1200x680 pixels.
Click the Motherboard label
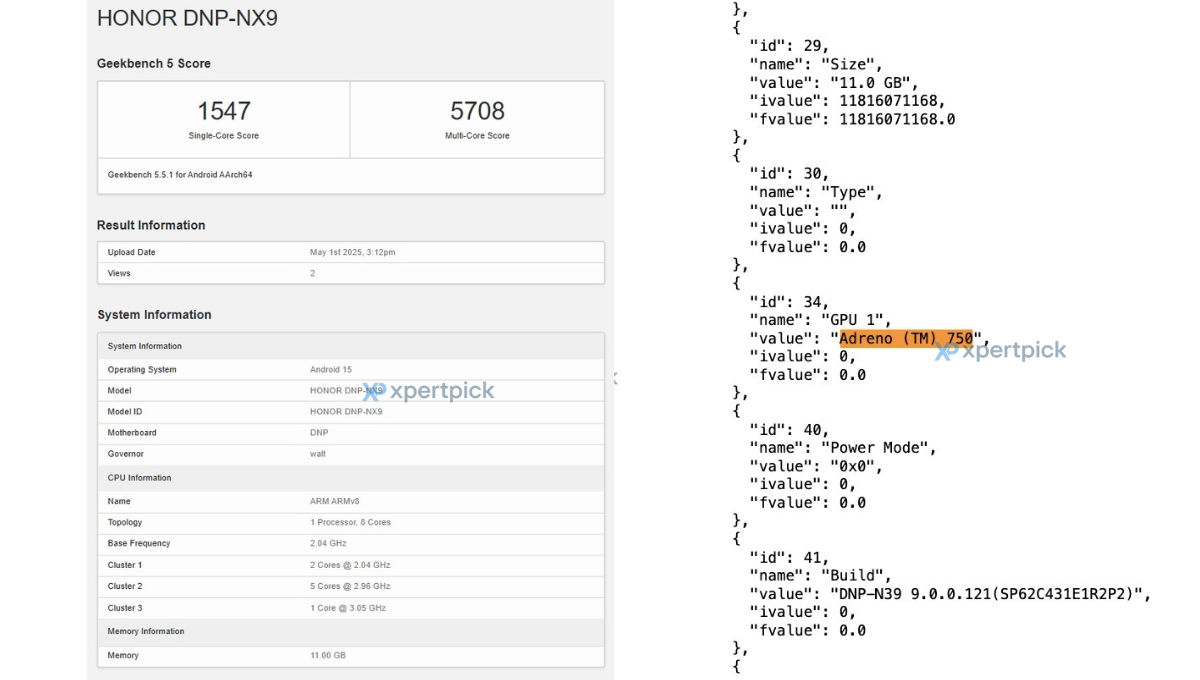point(132,433)
